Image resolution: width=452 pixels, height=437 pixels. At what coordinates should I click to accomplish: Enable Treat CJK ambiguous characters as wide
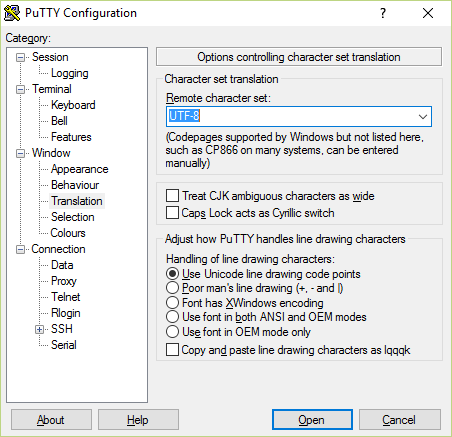[172, 196]
